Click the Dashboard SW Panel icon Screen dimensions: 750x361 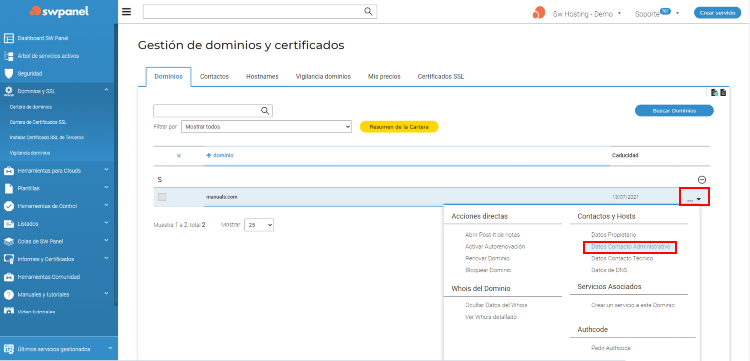pyautogui.click(x=8, y=38)
